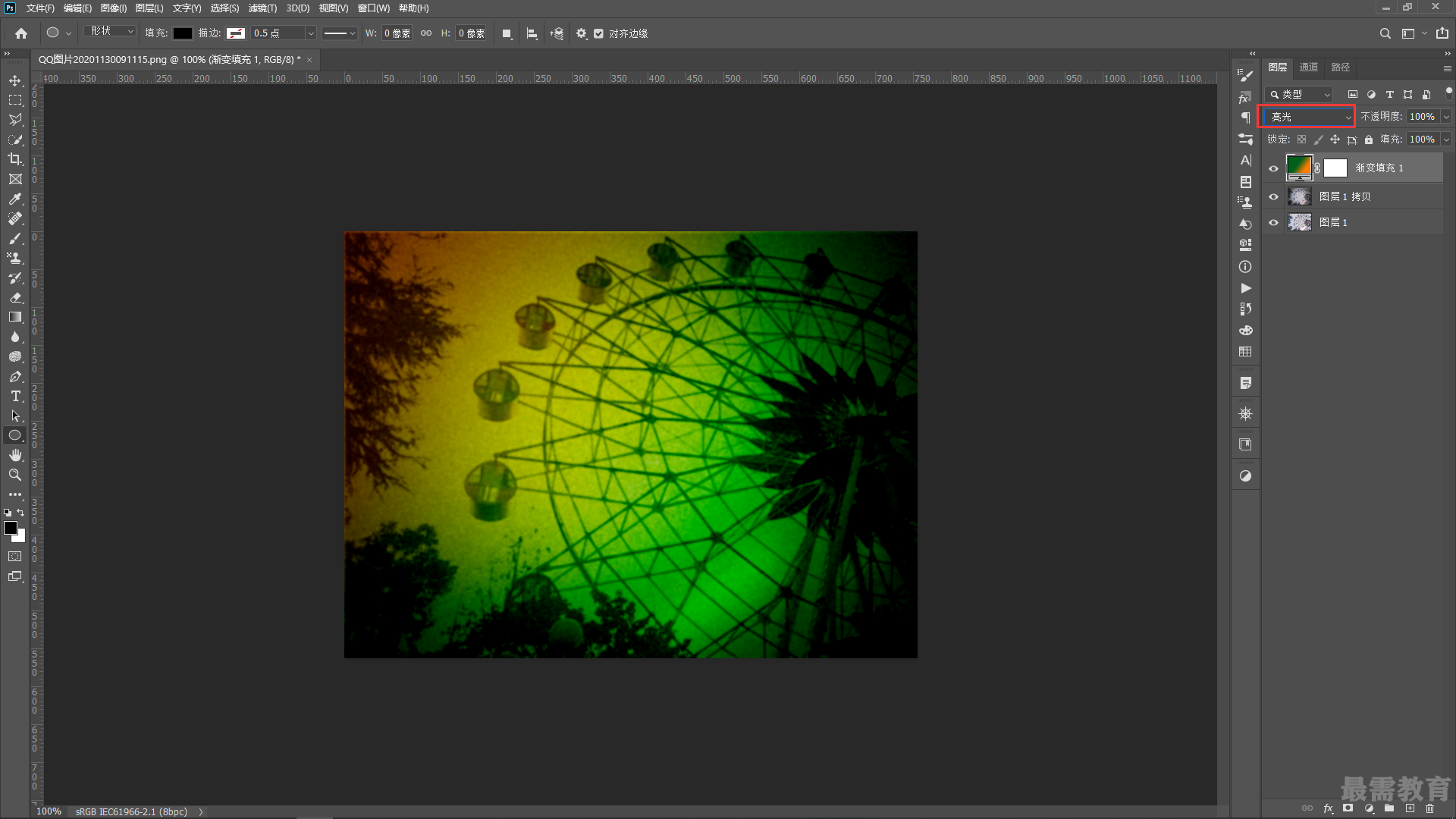Select the Ellipse shape tool
This screenshot has height=819, width=1456.
(15, 435)
